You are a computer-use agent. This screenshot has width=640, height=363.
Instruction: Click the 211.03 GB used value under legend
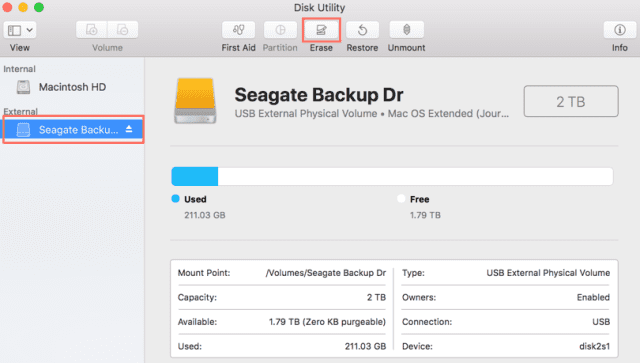pos(204,215)
